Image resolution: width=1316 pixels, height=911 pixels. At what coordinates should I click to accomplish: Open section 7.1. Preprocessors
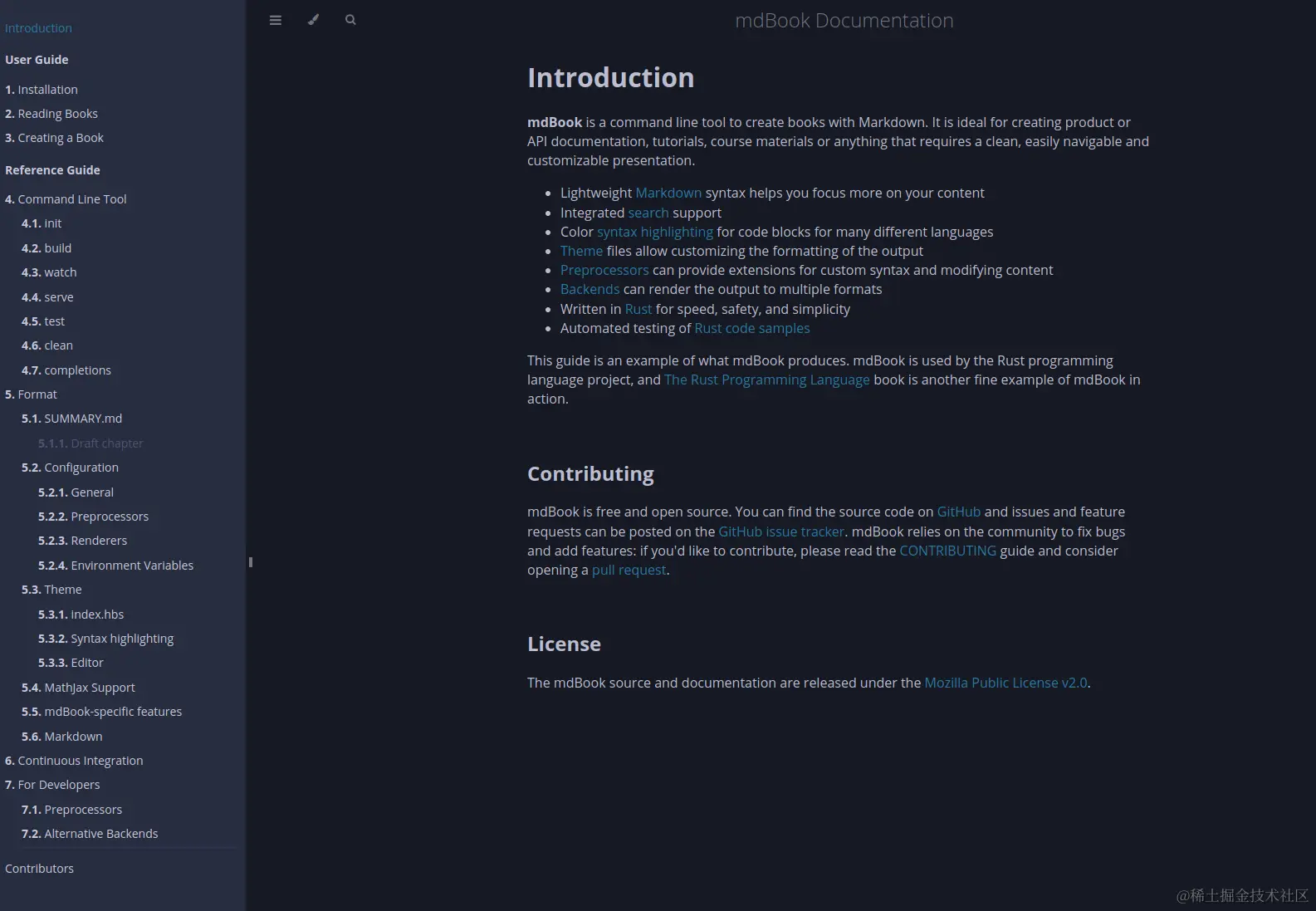coord(71,810)
